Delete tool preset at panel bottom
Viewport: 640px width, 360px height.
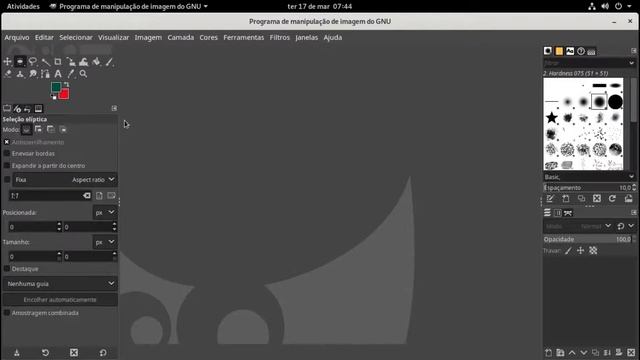click(74, 353)
